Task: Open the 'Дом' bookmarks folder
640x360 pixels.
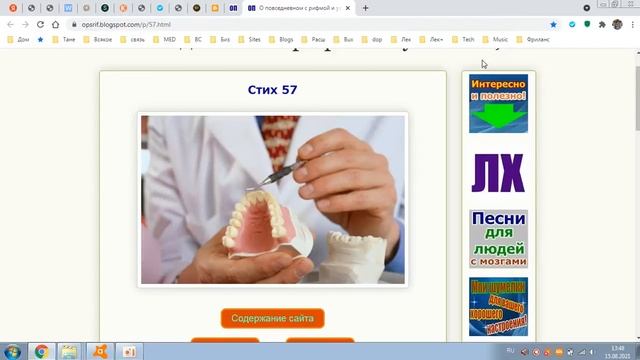Action: [x=18, y=40]
